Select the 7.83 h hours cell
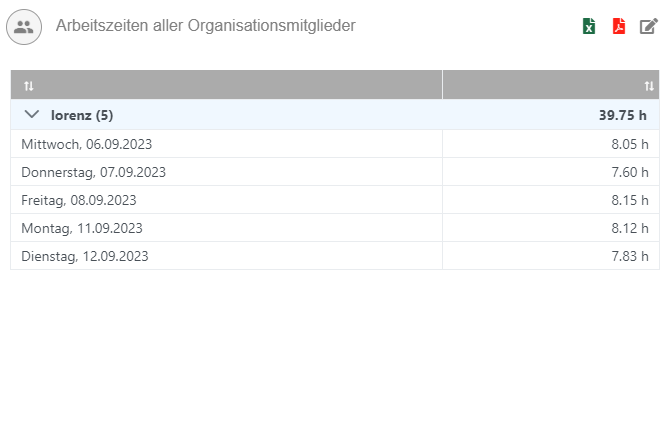672x445 pixels. 630,256
